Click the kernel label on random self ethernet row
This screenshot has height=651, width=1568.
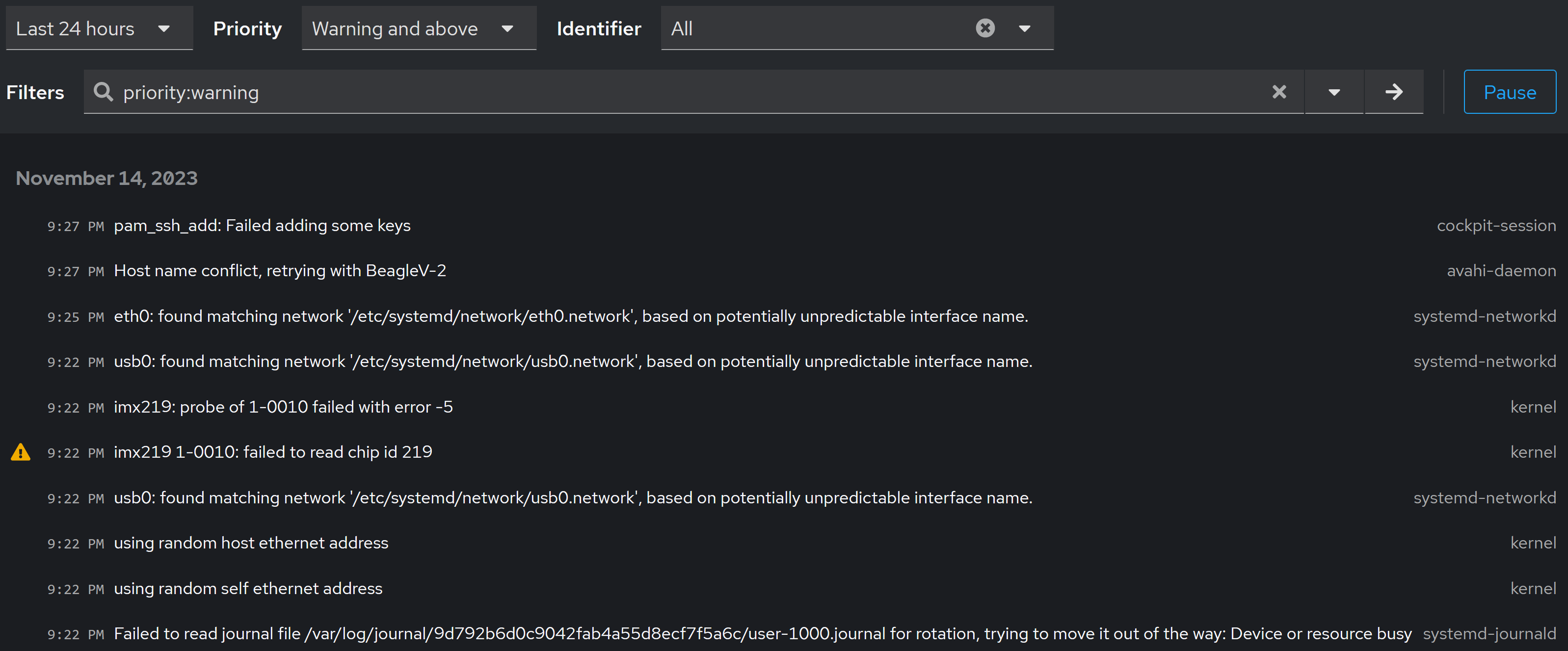[1533, 588]
